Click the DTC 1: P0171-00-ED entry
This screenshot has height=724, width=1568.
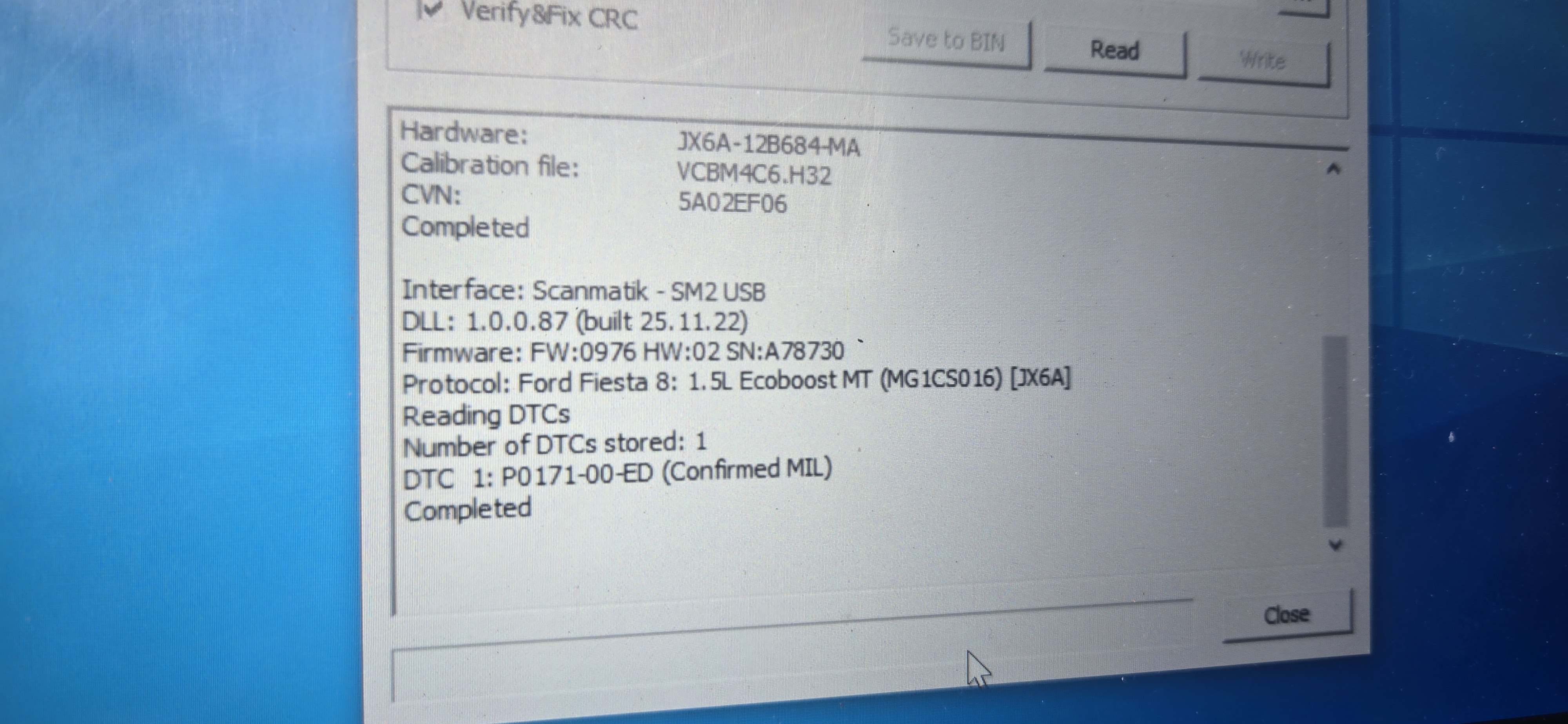pos(617,474)
